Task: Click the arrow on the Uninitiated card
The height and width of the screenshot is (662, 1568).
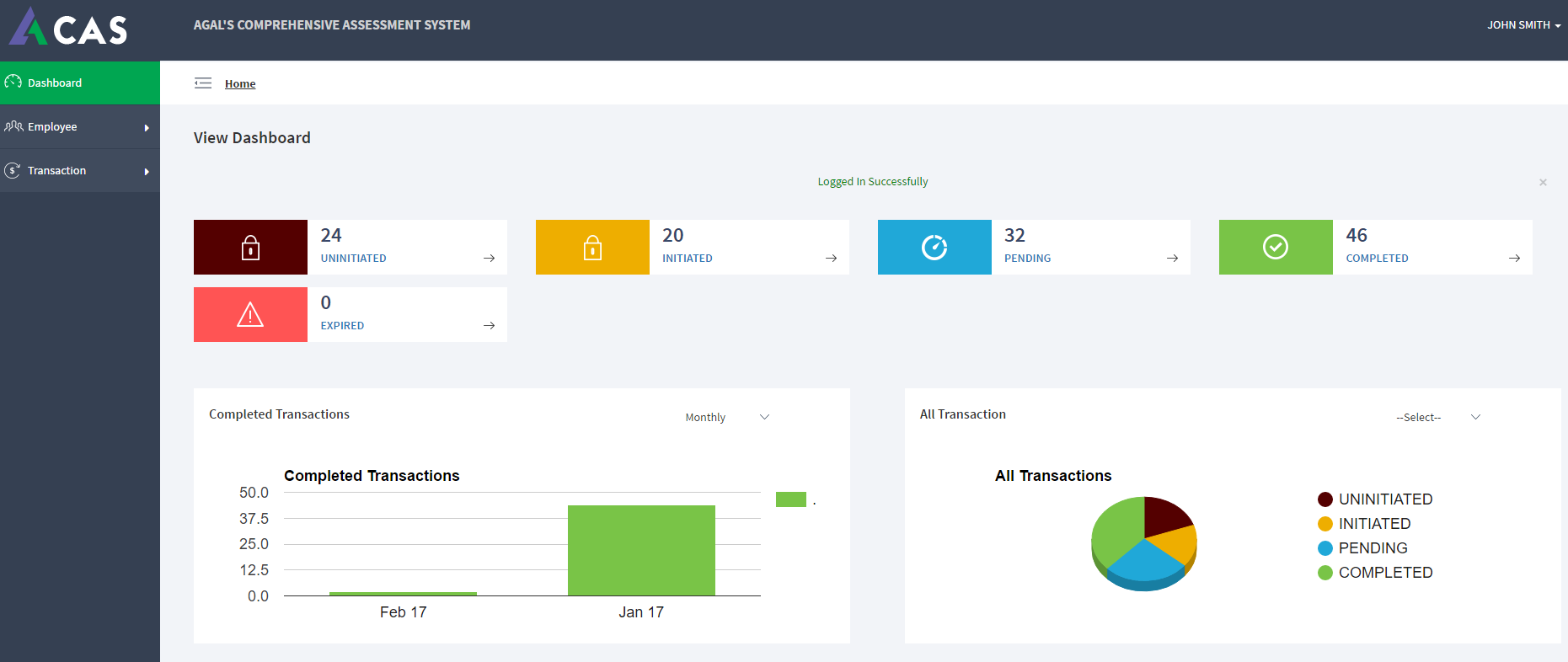Action: click(x=490, y=258)
